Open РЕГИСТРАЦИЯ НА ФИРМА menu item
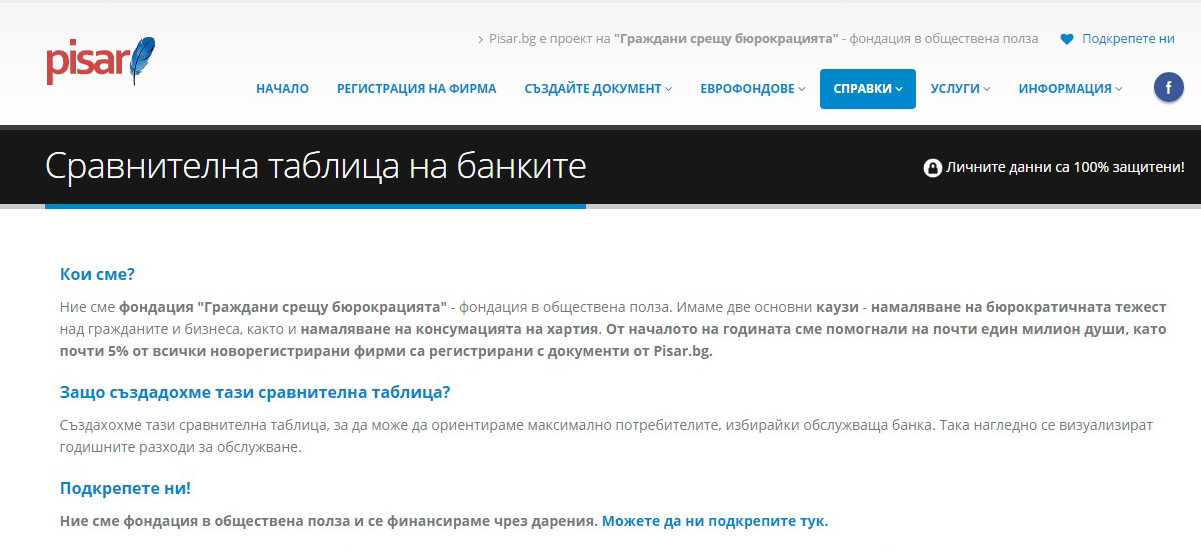This screenshot has width=1201, height=553. (x=416, y=89)
